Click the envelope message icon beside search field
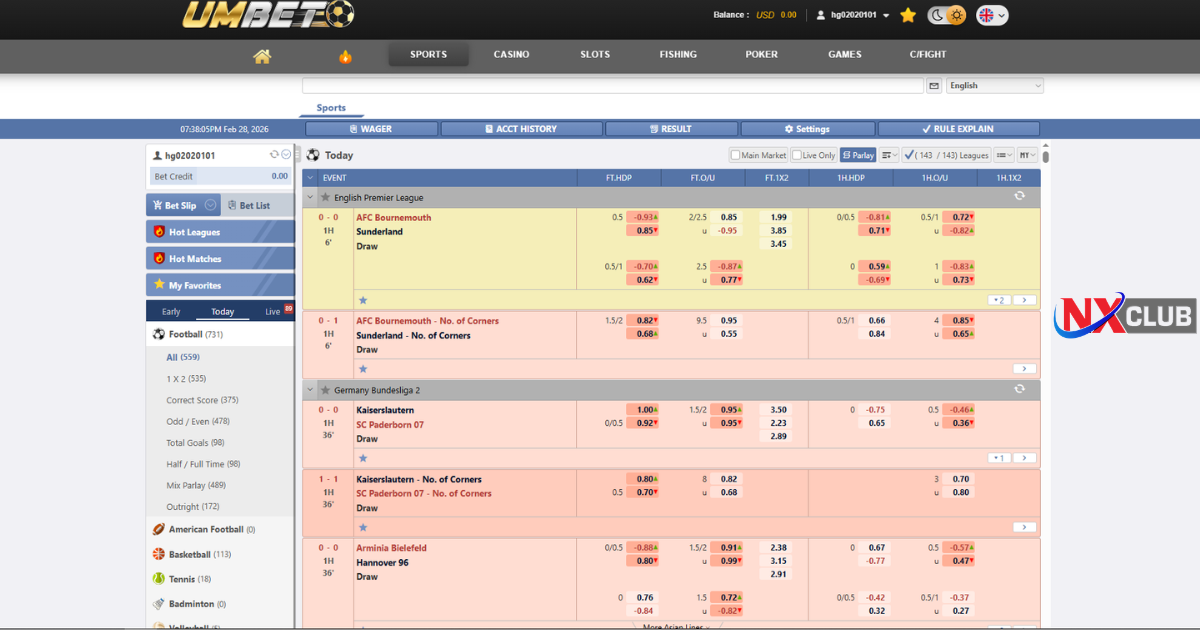 tap(934, 86)
